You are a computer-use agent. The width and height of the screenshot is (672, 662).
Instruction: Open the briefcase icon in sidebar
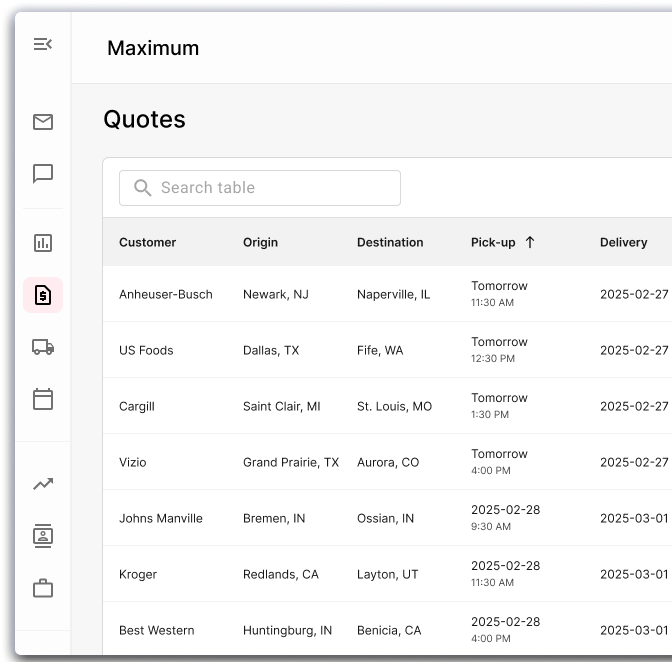43,588
